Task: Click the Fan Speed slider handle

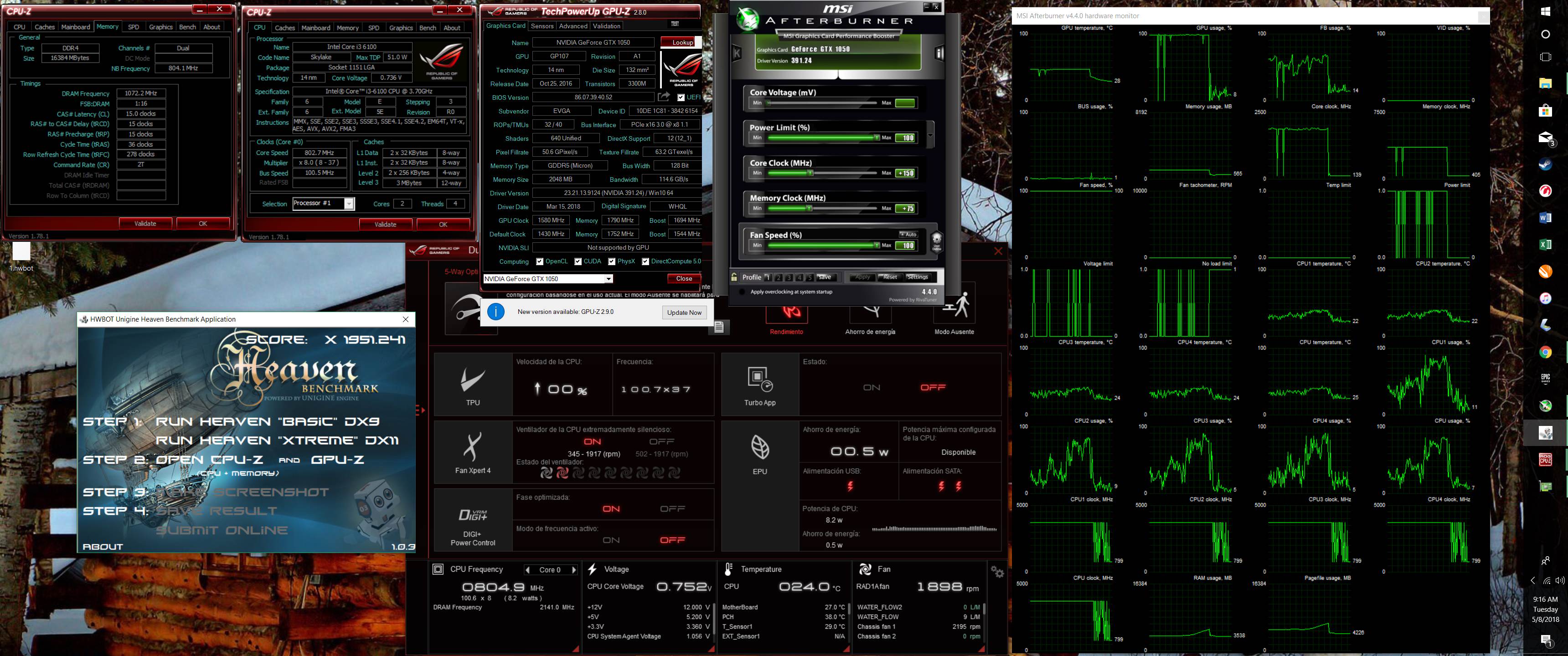Action: pyautogui.click(x=877, y=245)
